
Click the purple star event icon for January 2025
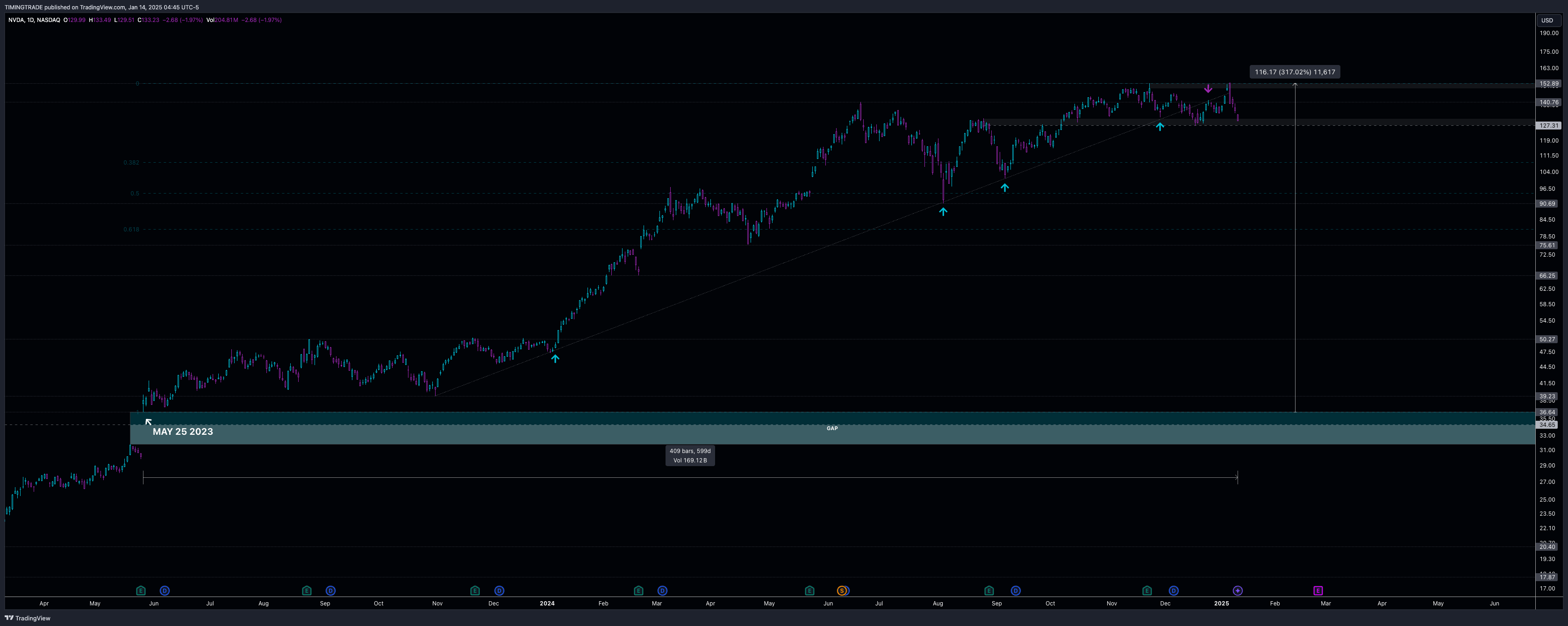(1238, 590)
